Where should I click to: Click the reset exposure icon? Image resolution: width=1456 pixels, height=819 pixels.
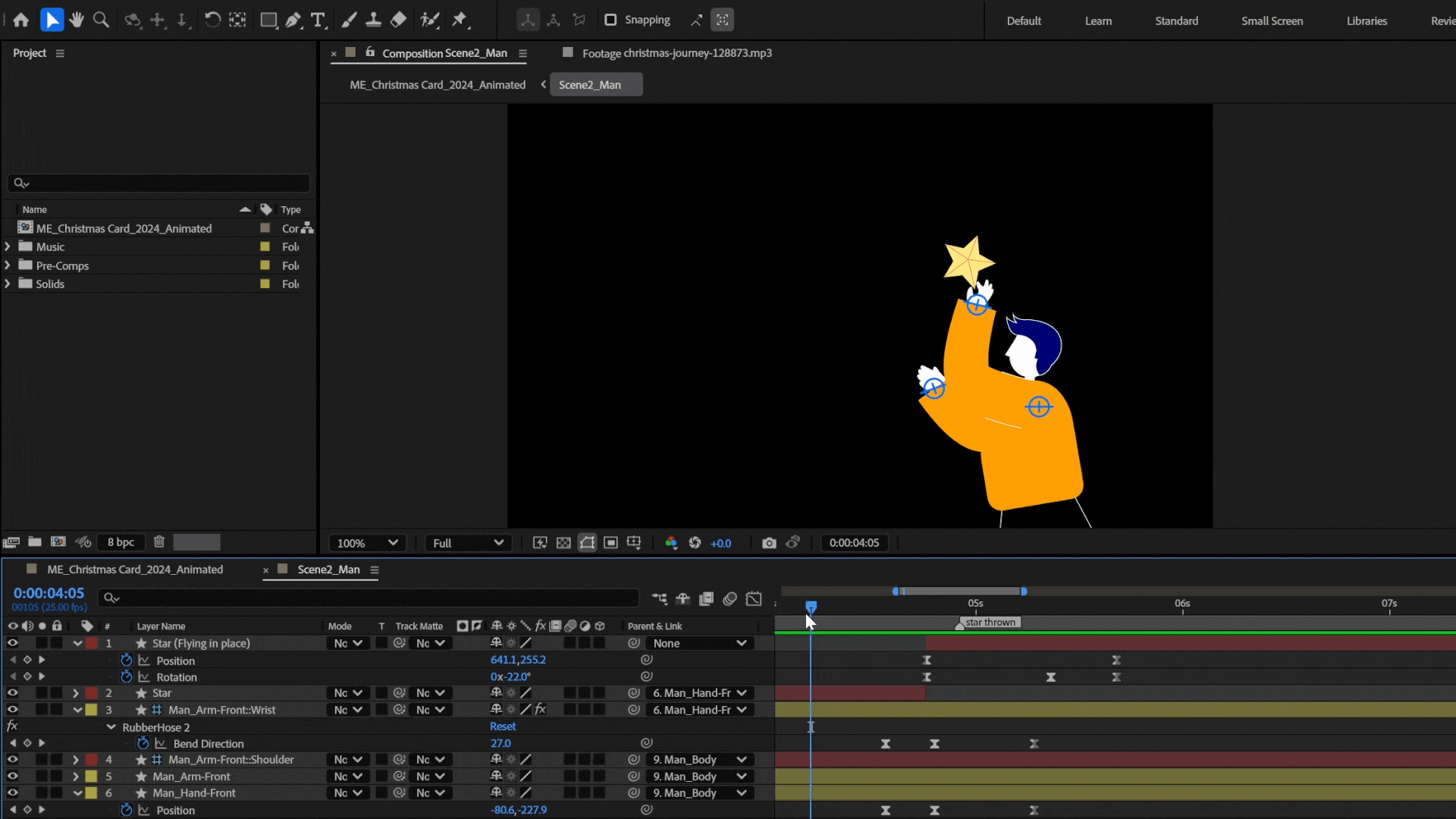(695, 543)
